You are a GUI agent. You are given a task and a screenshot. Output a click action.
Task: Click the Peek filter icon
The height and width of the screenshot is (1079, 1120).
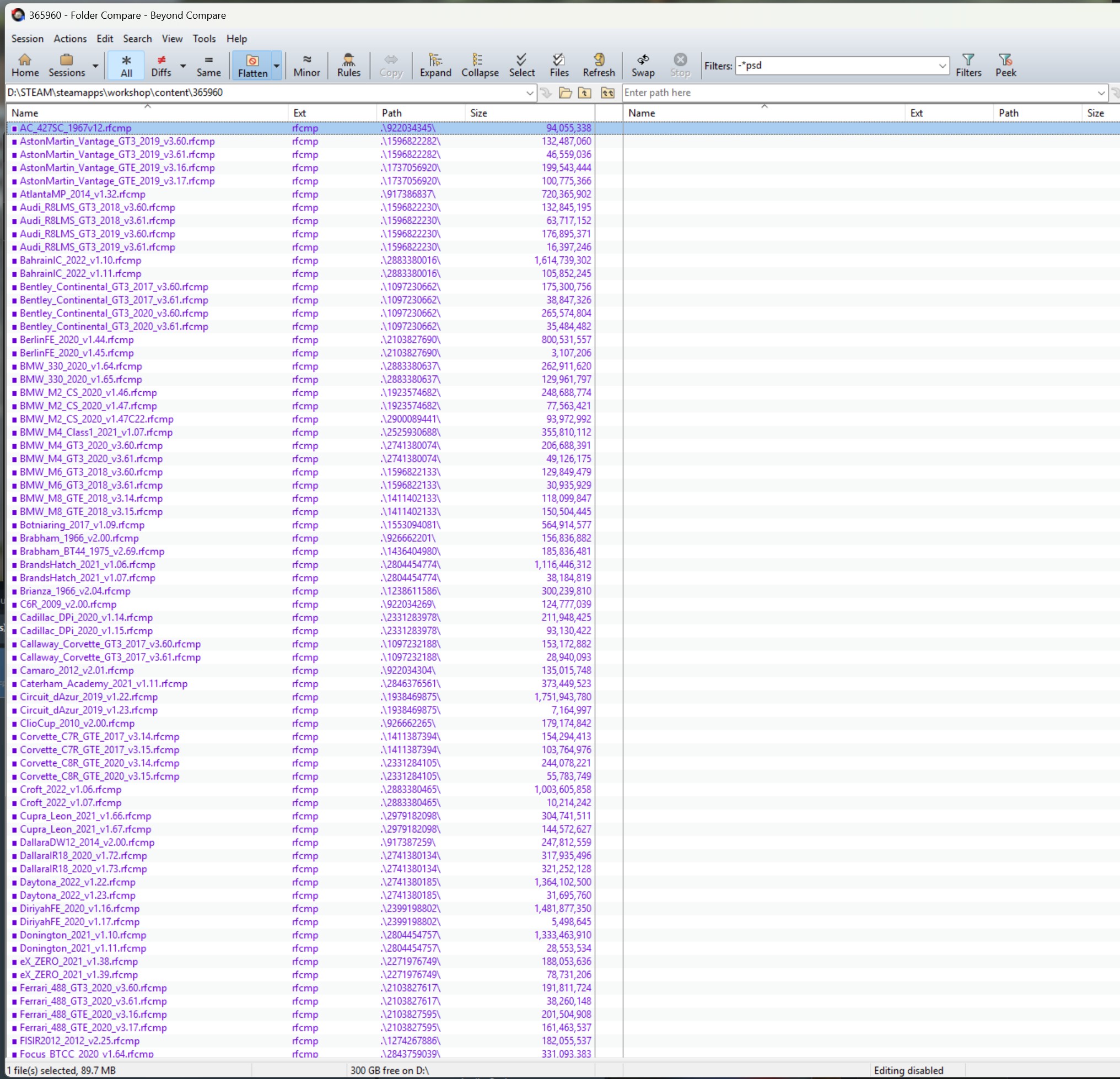tap(1005, 65)
